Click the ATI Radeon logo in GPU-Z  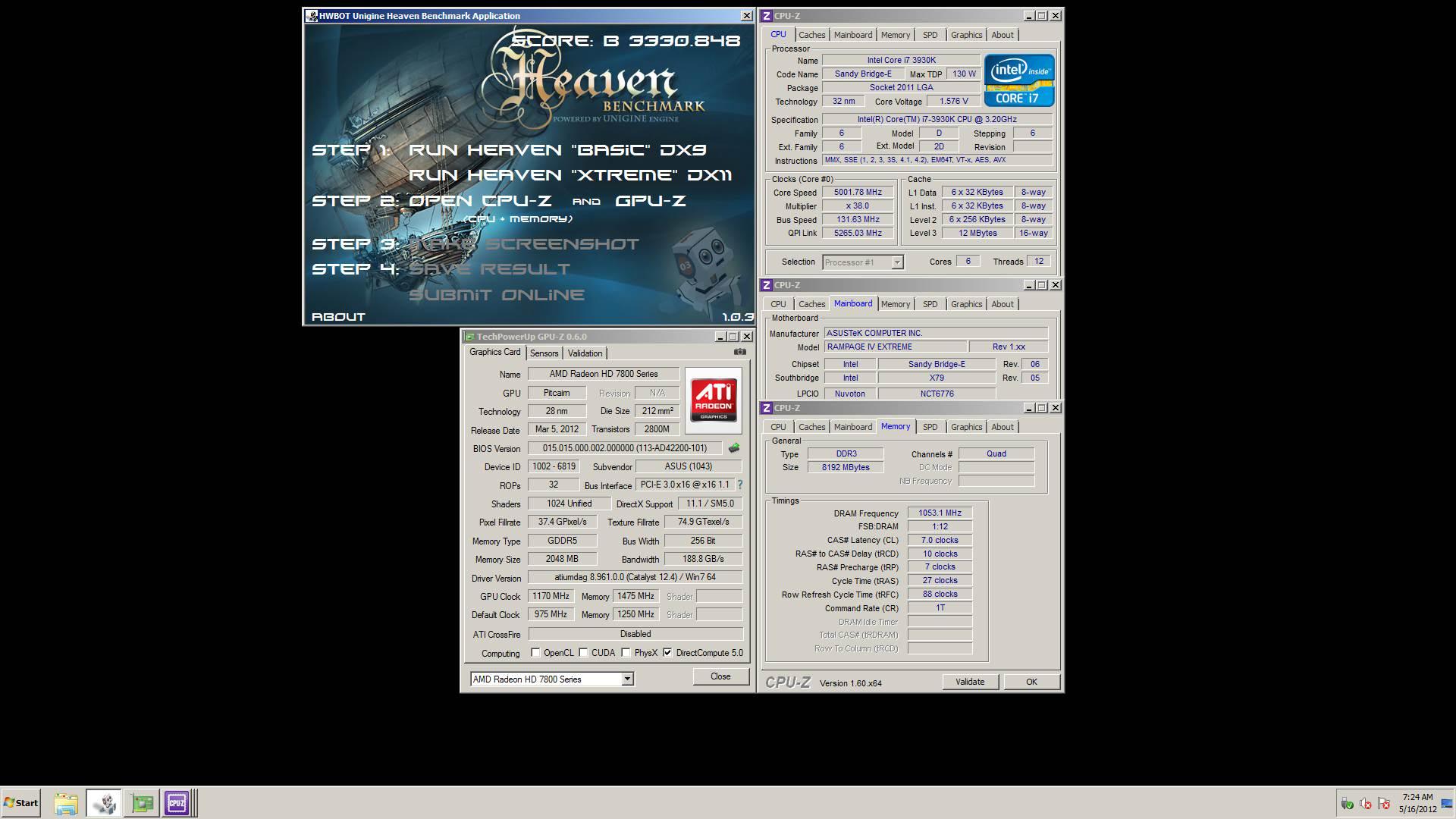click(714, 400)
